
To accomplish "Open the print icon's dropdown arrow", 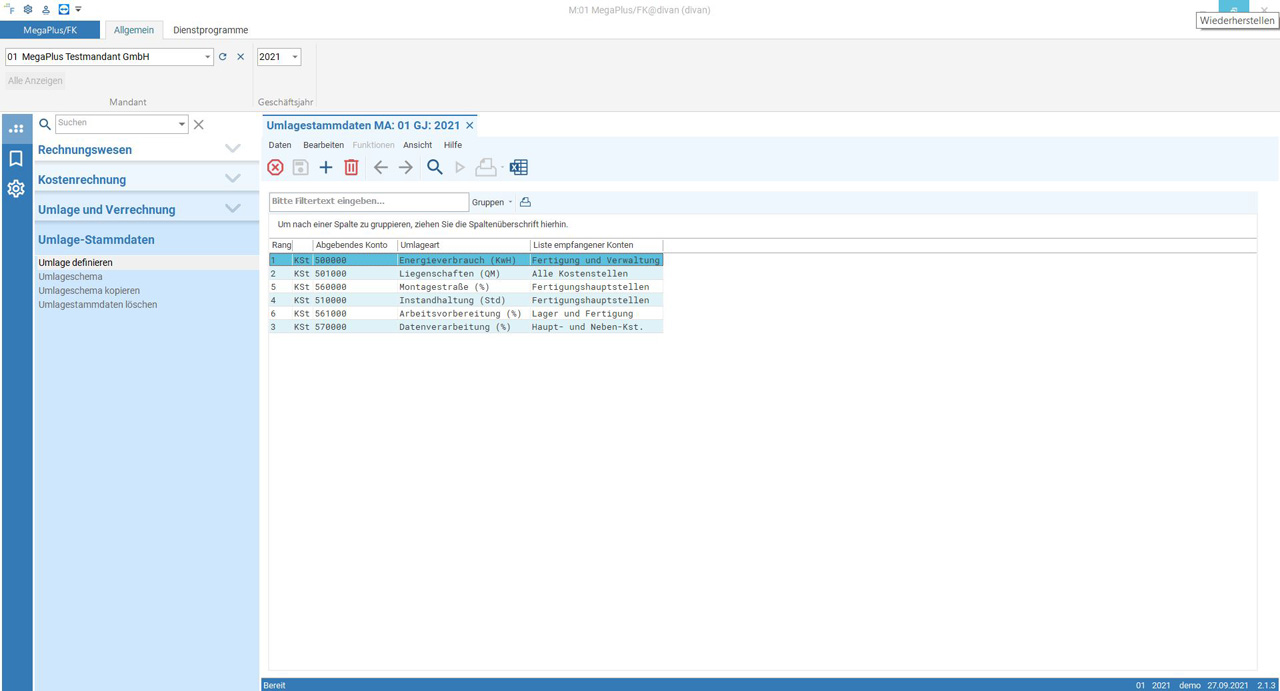I will pos(502,168).
